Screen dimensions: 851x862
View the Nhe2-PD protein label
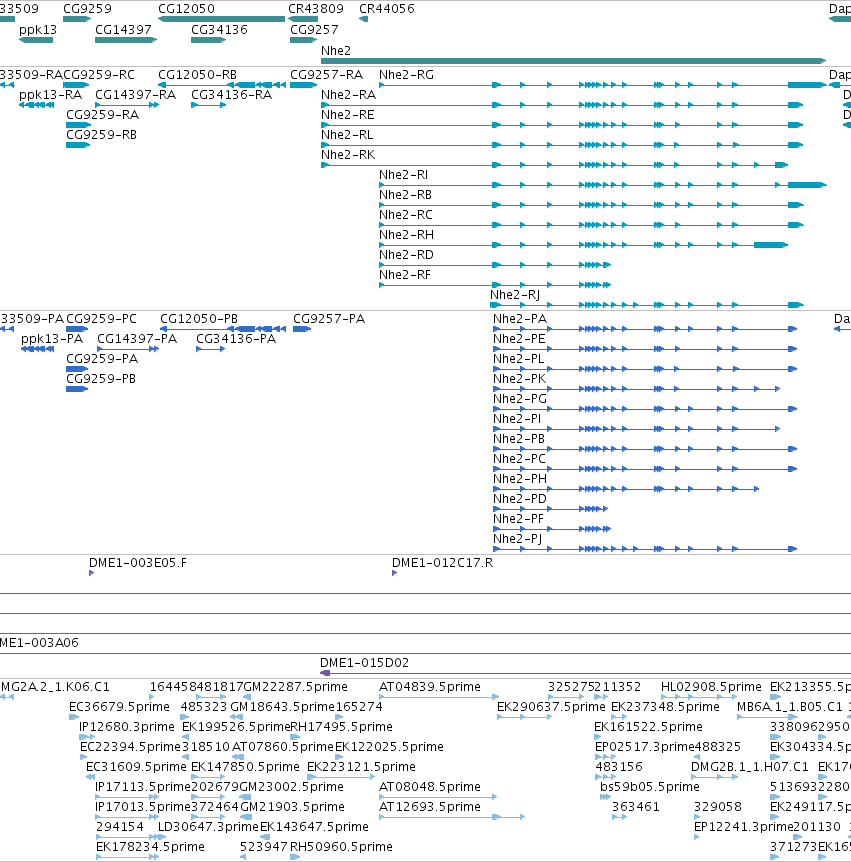tap(520, 499)
